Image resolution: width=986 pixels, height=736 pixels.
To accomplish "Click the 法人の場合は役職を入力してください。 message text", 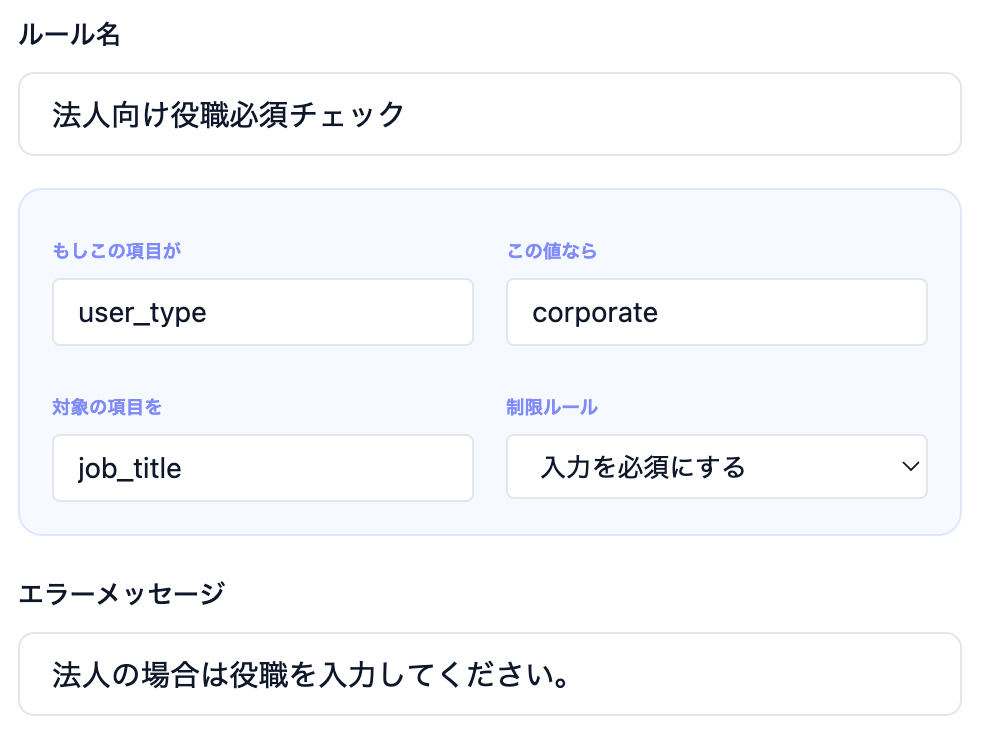I will [312, 674].
